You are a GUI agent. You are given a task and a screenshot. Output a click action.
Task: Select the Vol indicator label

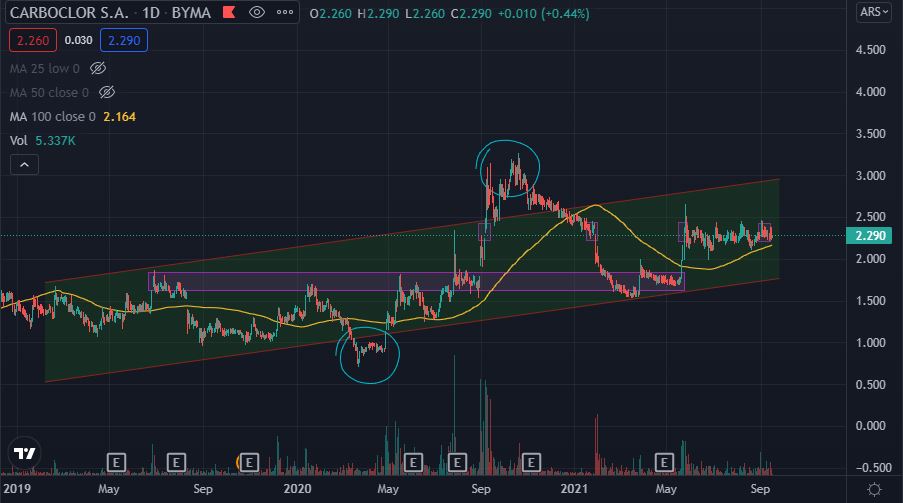18,141
